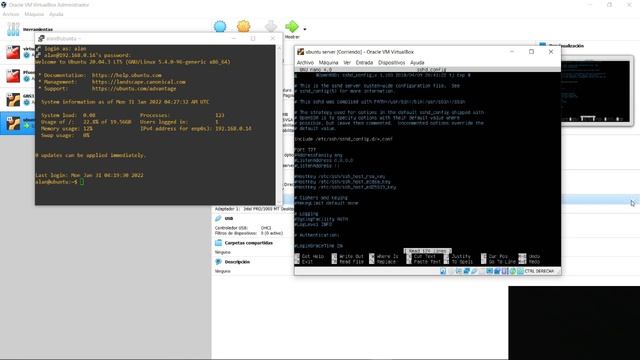This screenshot has height=360, width=640.
Task: Click 'Write Out' nano shortcut in VM
Action: click(351, 256)
